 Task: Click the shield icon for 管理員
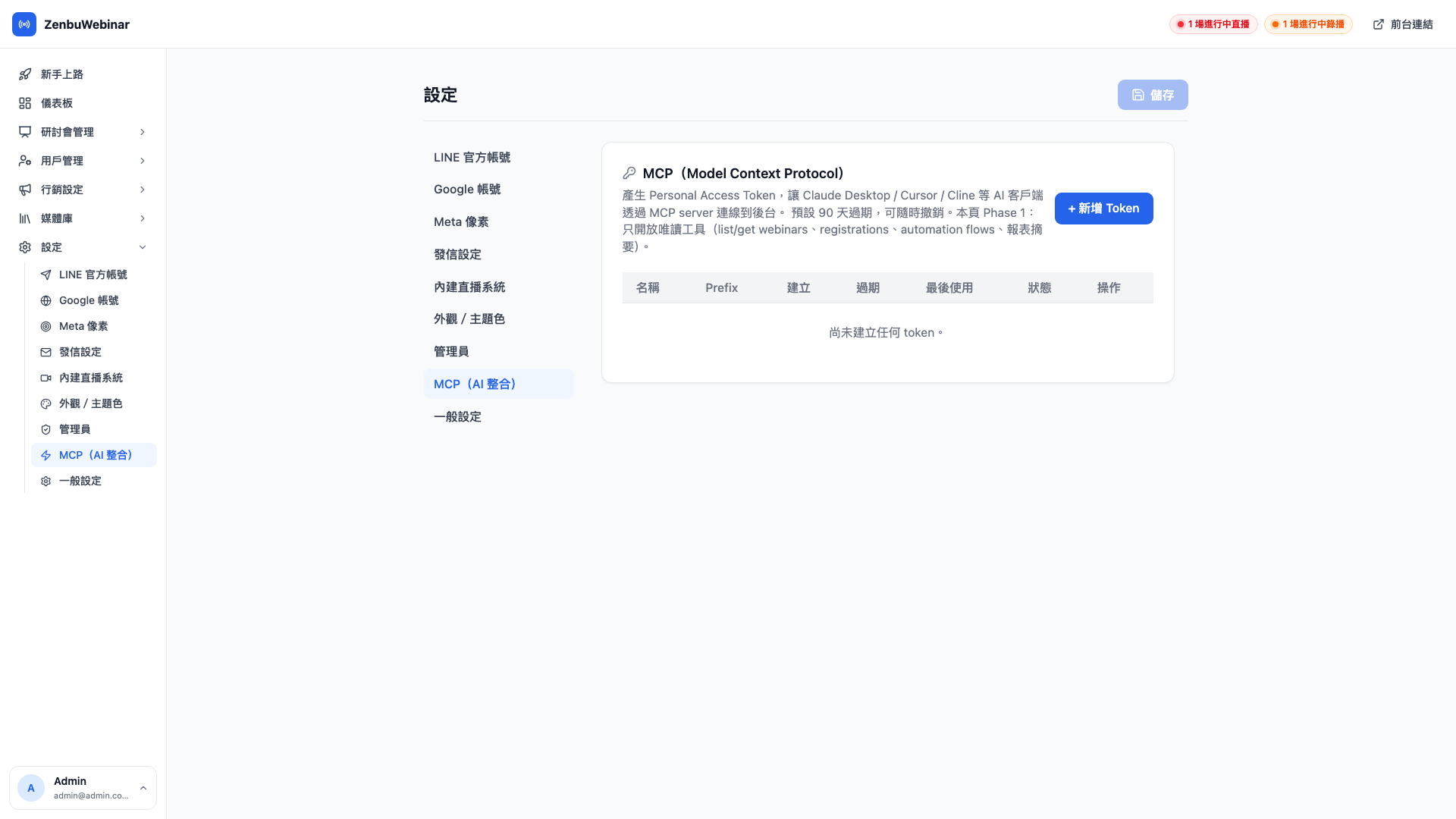[46, 429]
